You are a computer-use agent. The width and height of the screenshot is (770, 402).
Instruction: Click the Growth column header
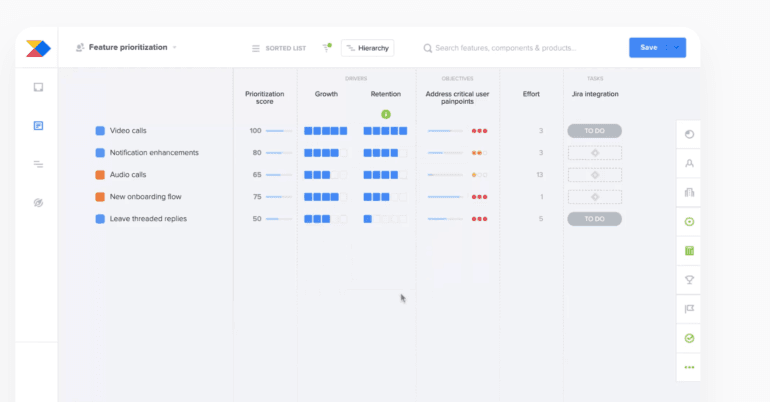pos(326,94)
